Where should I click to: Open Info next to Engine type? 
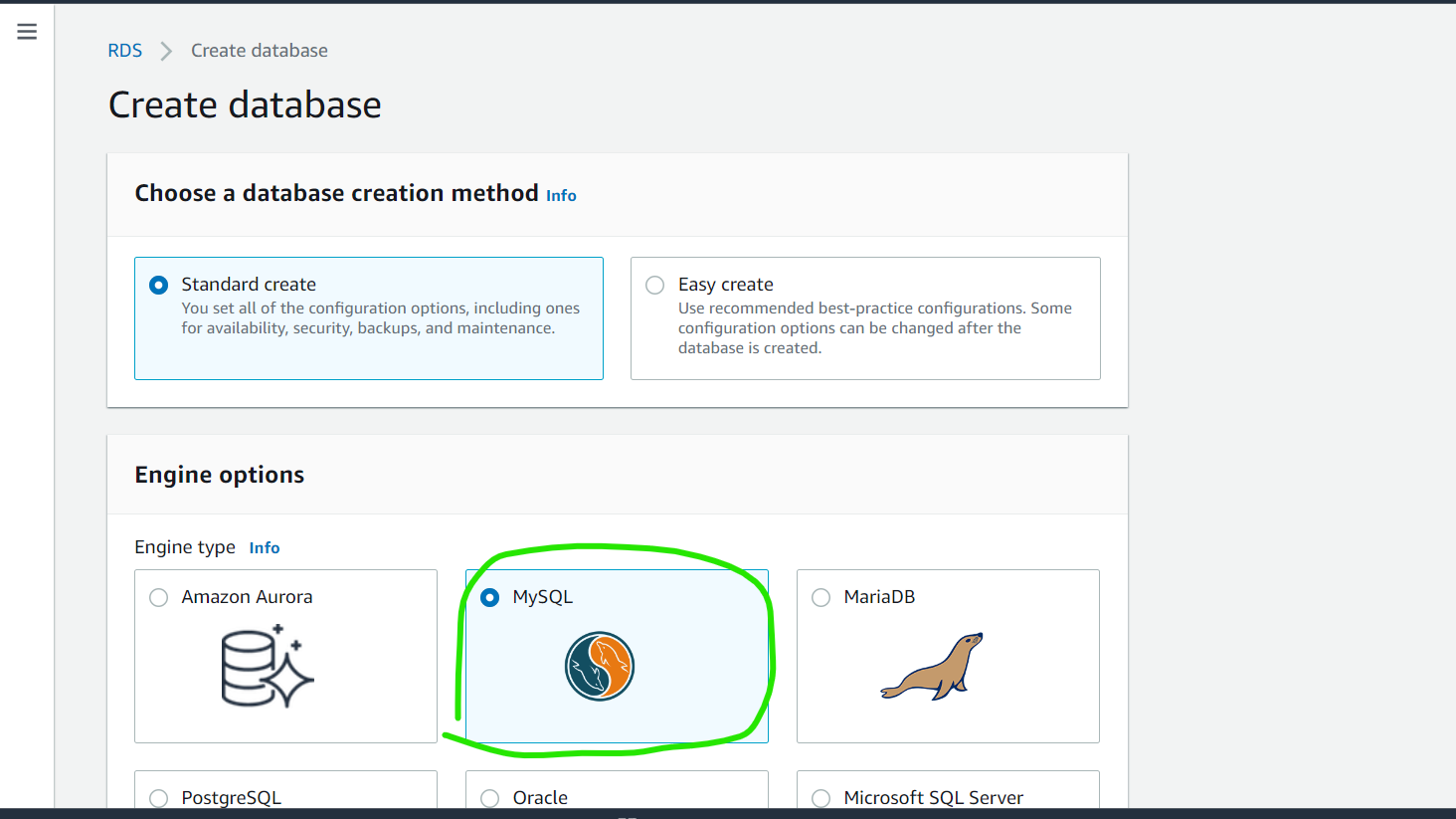point(265,547)
